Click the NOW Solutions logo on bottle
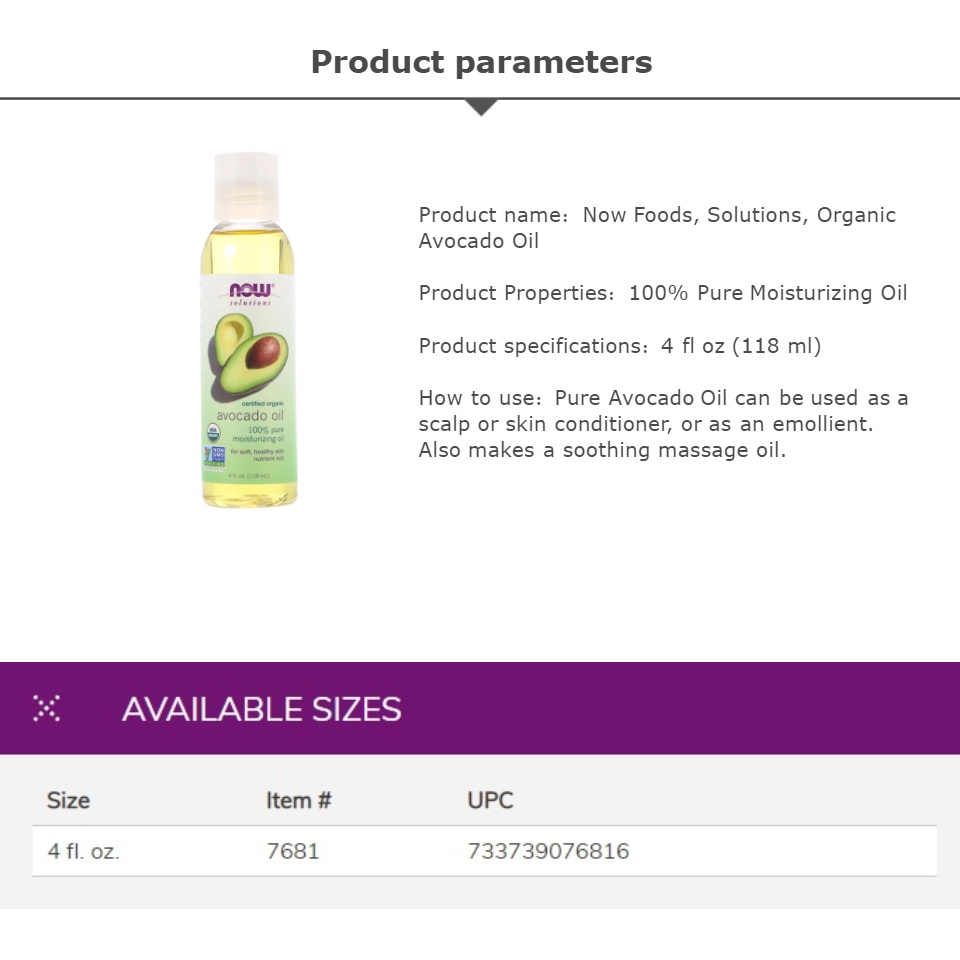Image resolution: width=960 pixels, height=960 pixels. click(251, 294)
